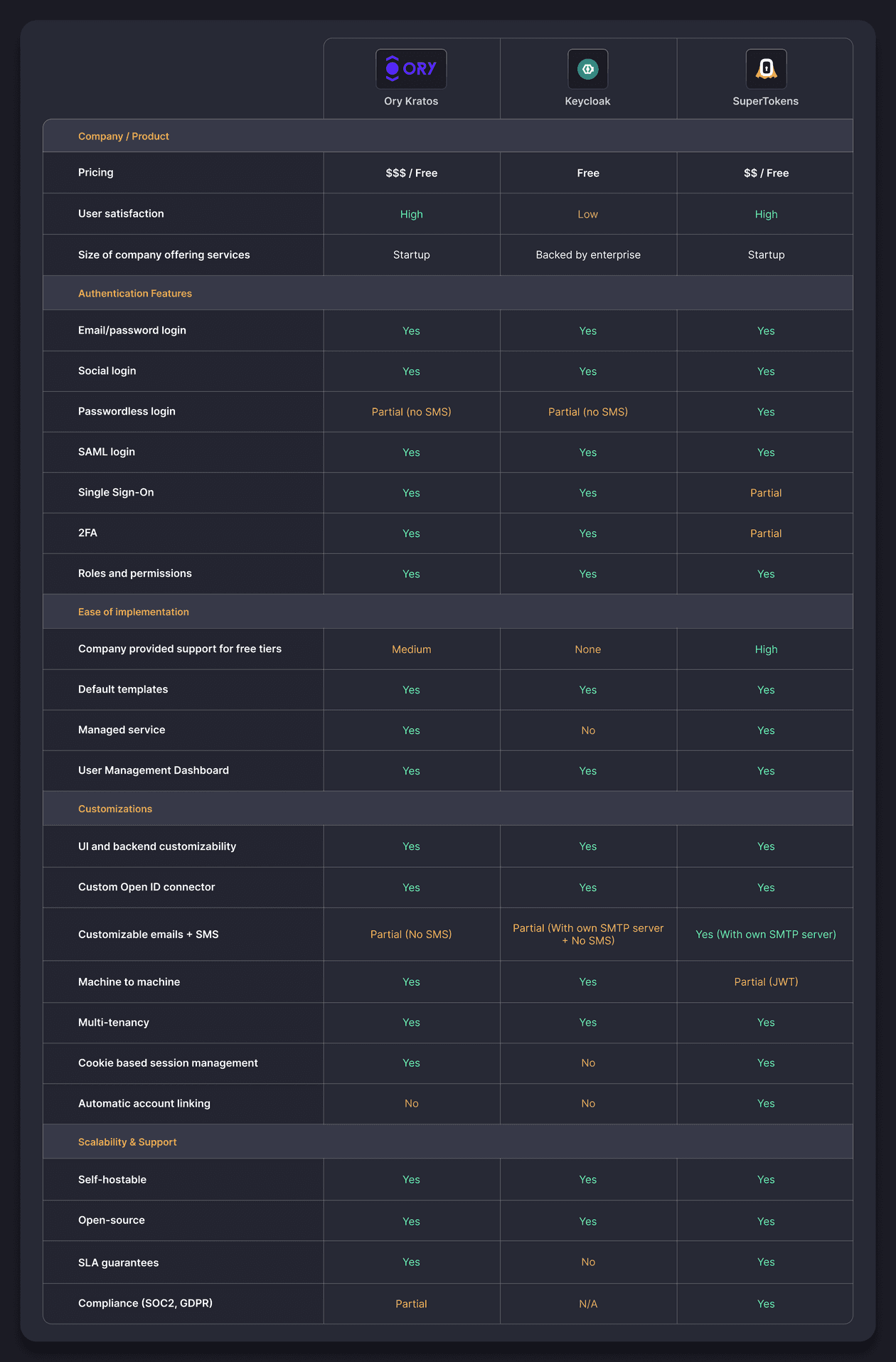Click the Keycloak logo icon
The height and width of the screenshot is (1362, 896).
coord(588,69)
